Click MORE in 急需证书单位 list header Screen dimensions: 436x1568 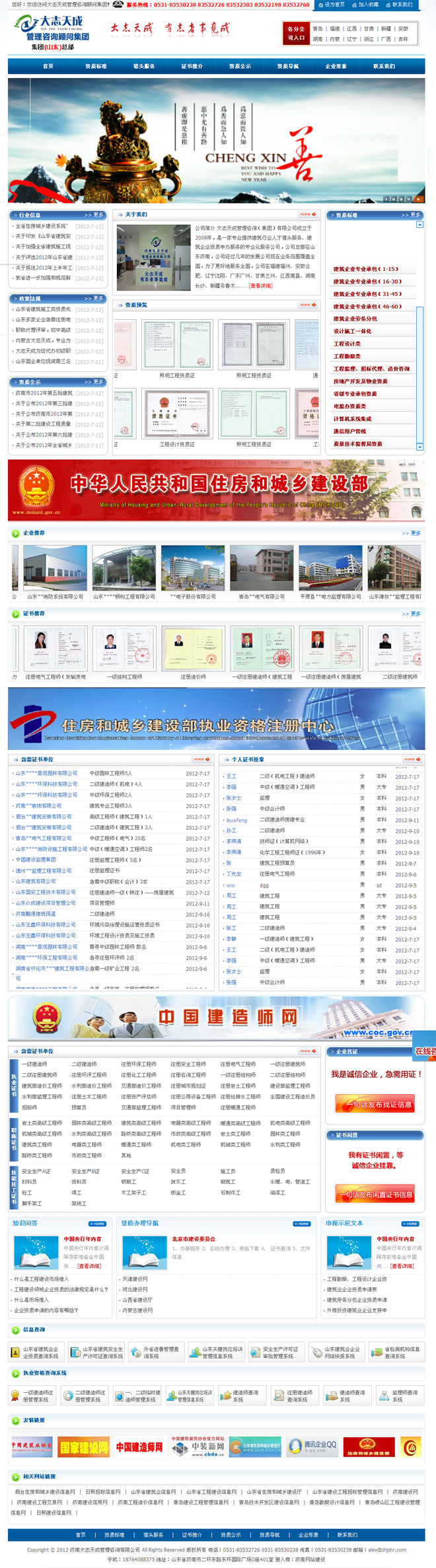coord(201,759)
